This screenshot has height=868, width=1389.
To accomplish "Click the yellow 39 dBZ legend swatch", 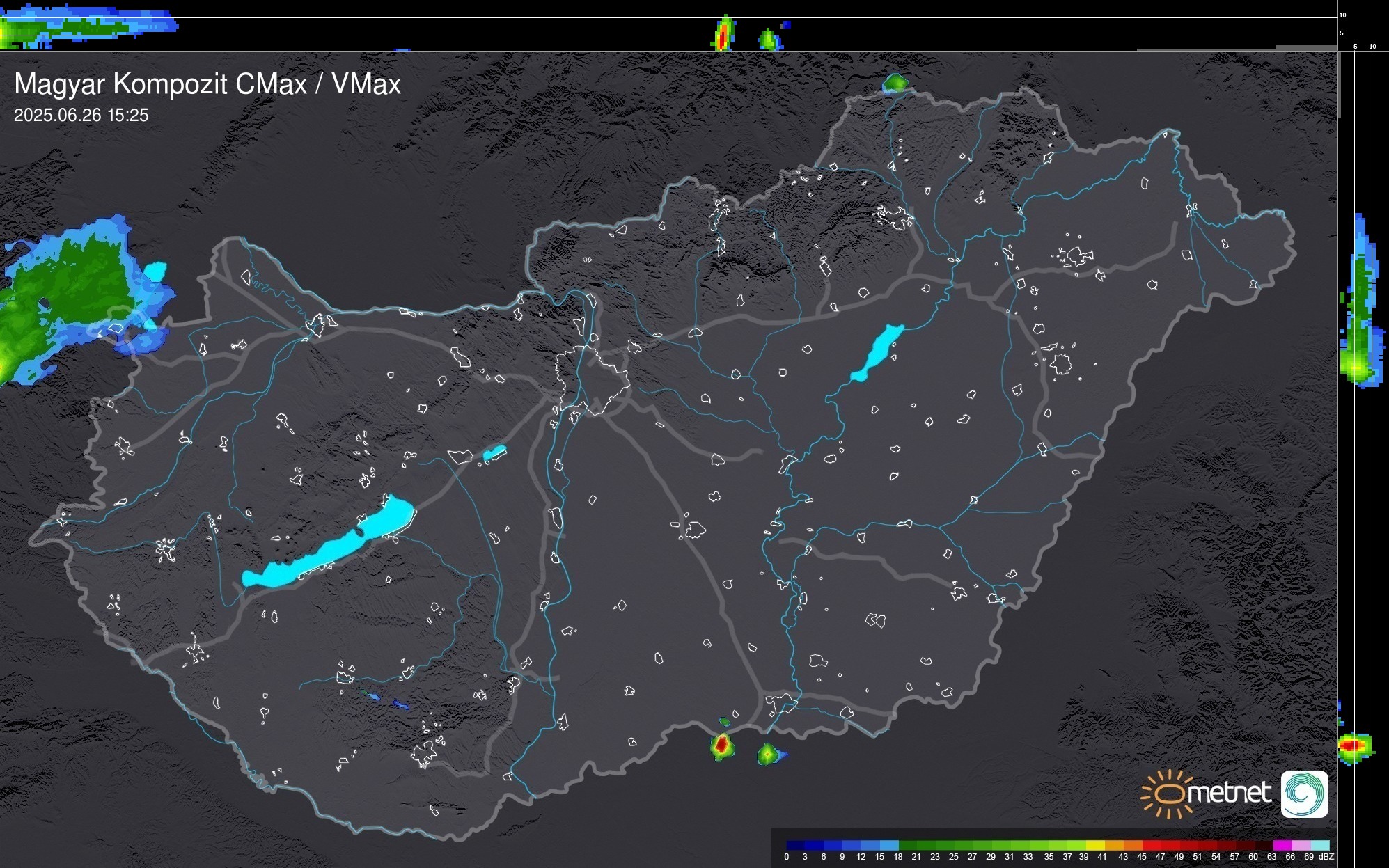I will [1094, 845].
